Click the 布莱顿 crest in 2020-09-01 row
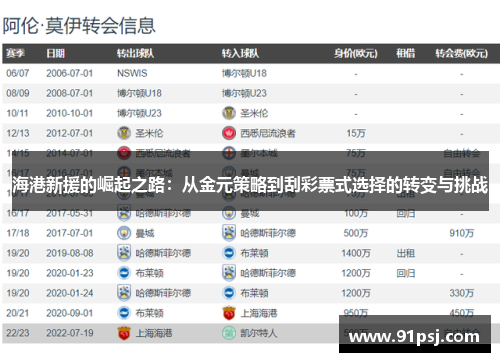The image size is (500, 362). coord(124,313)
